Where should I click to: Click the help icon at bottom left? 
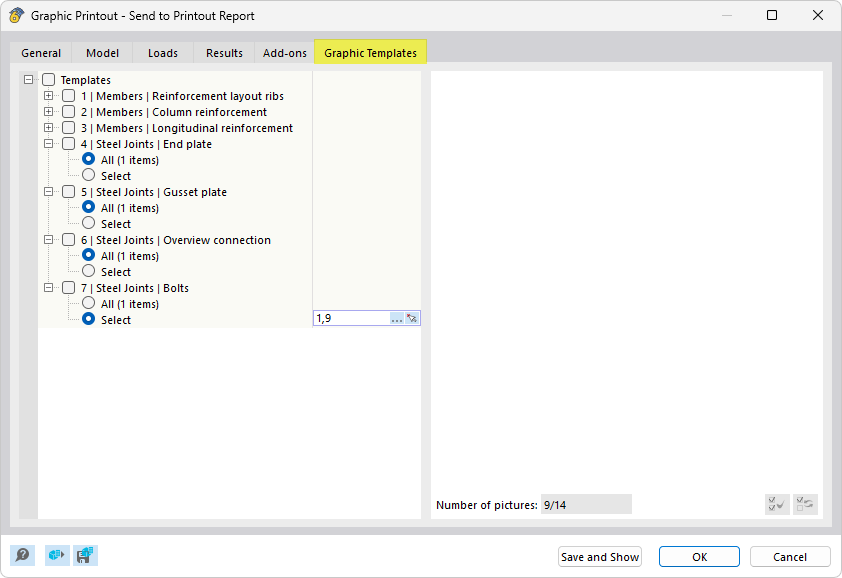point(22,556)
